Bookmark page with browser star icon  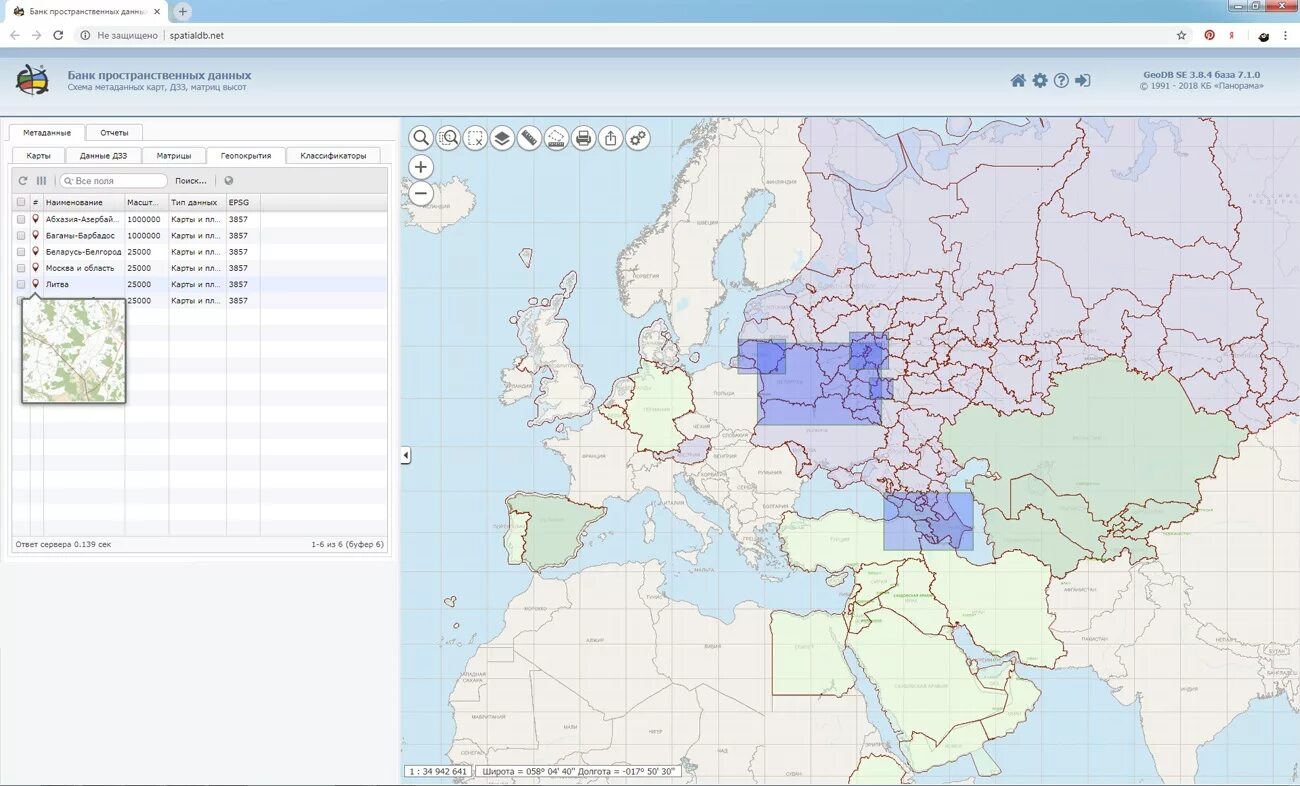point(1181,35)
